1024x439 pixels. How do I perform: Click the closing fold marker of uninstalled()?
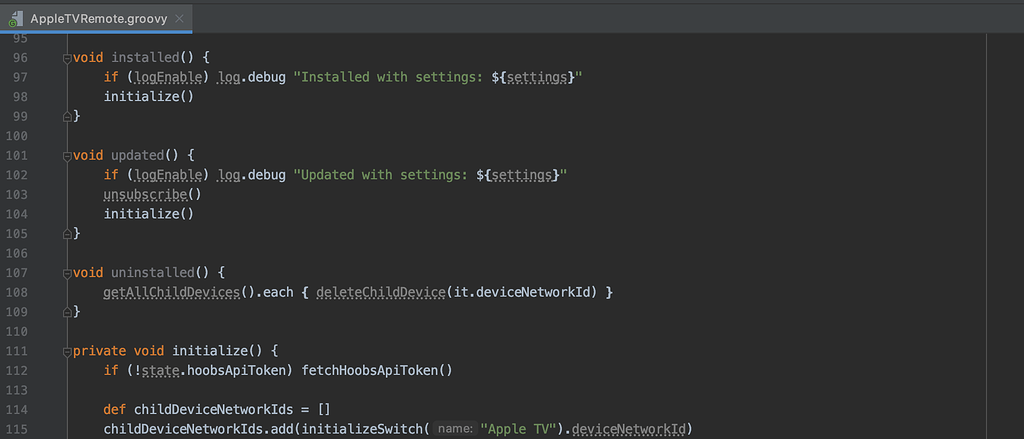tap(67, 312)
